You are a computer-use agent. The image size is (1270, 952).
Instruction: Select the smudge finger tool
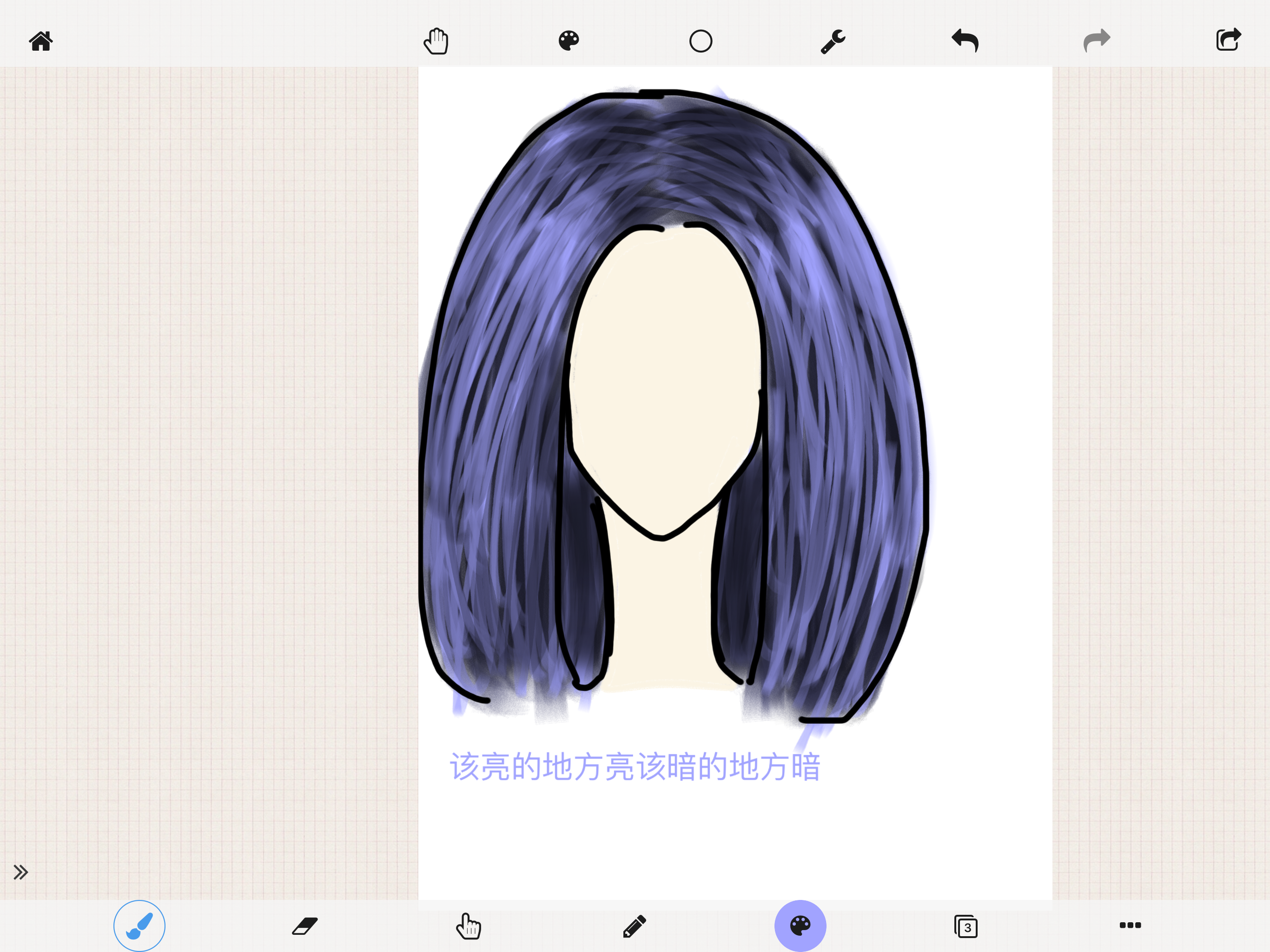[x=469, y=926]
